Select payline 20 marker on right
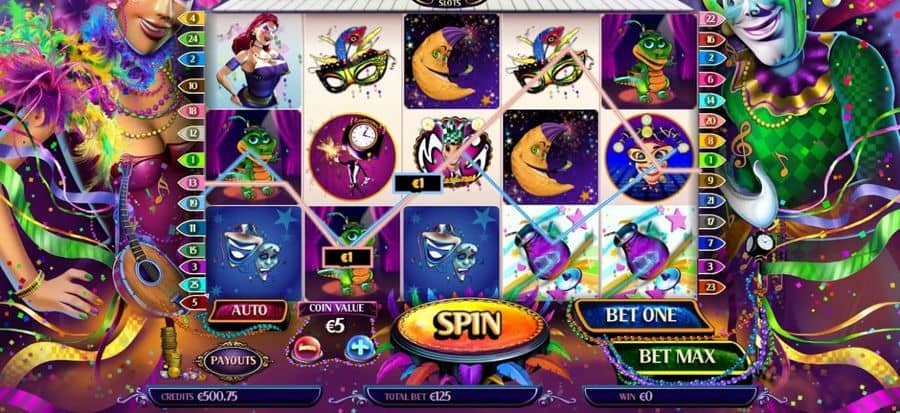Screen dimensions: 900x413 point(712,120)
